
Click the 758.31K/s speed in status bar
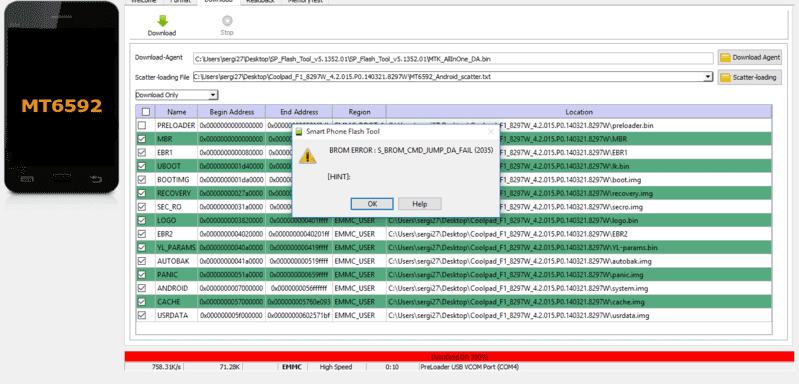click(166, 367)
